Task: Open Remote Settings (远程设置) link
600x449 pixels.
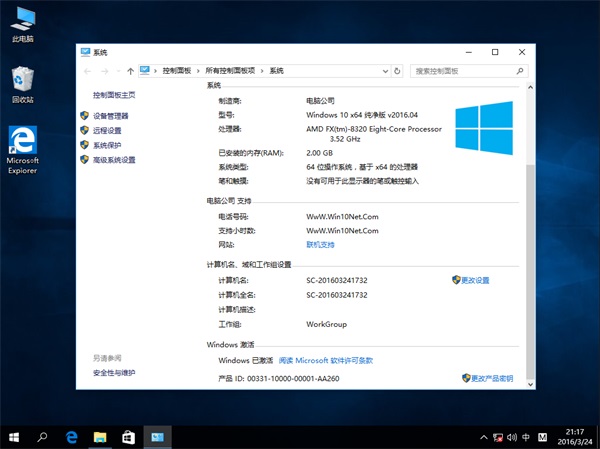Action: click(x=106, y=130)
